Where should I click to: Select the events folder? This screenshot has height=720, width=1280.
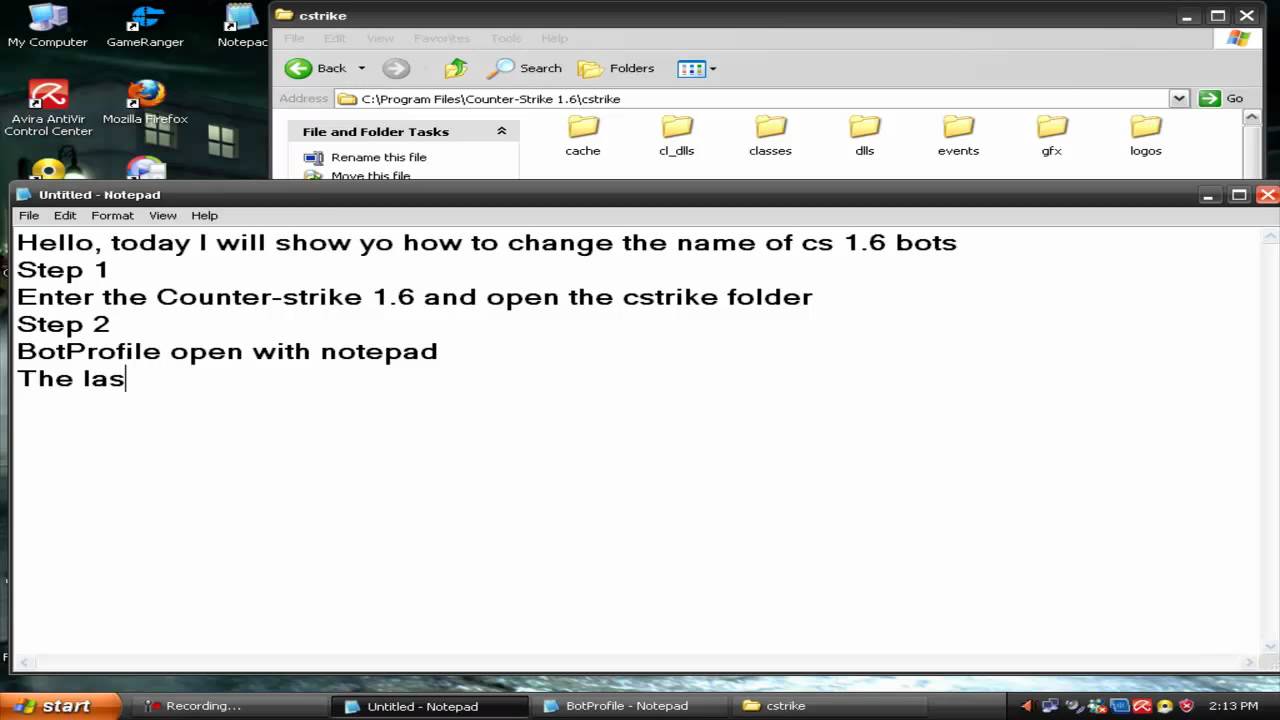[x=958, y=136]
